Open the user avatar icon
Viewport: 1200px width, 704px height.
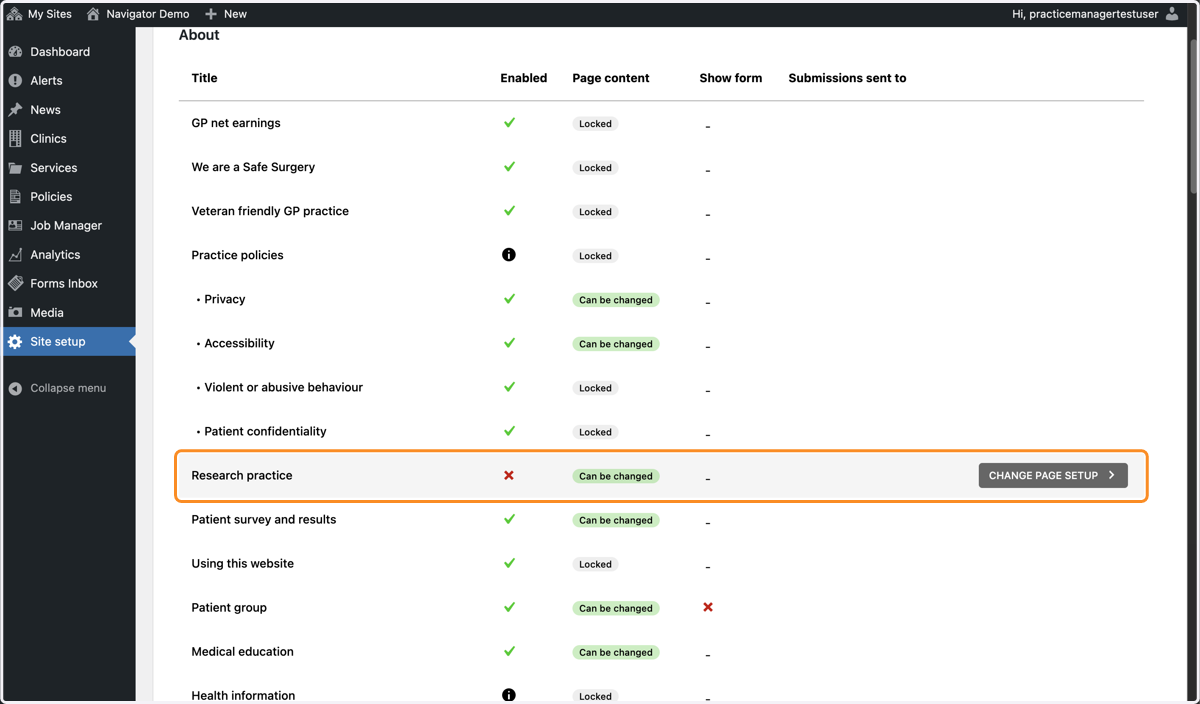(1173, 14)
